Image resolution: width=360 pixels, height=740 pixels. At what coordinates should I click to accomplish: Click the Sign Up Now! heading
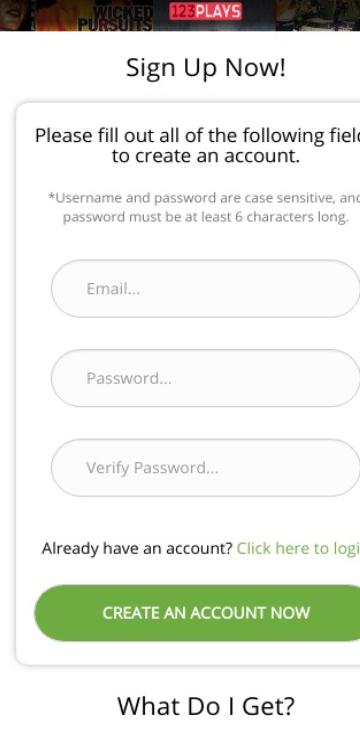(x=206, y=68)
